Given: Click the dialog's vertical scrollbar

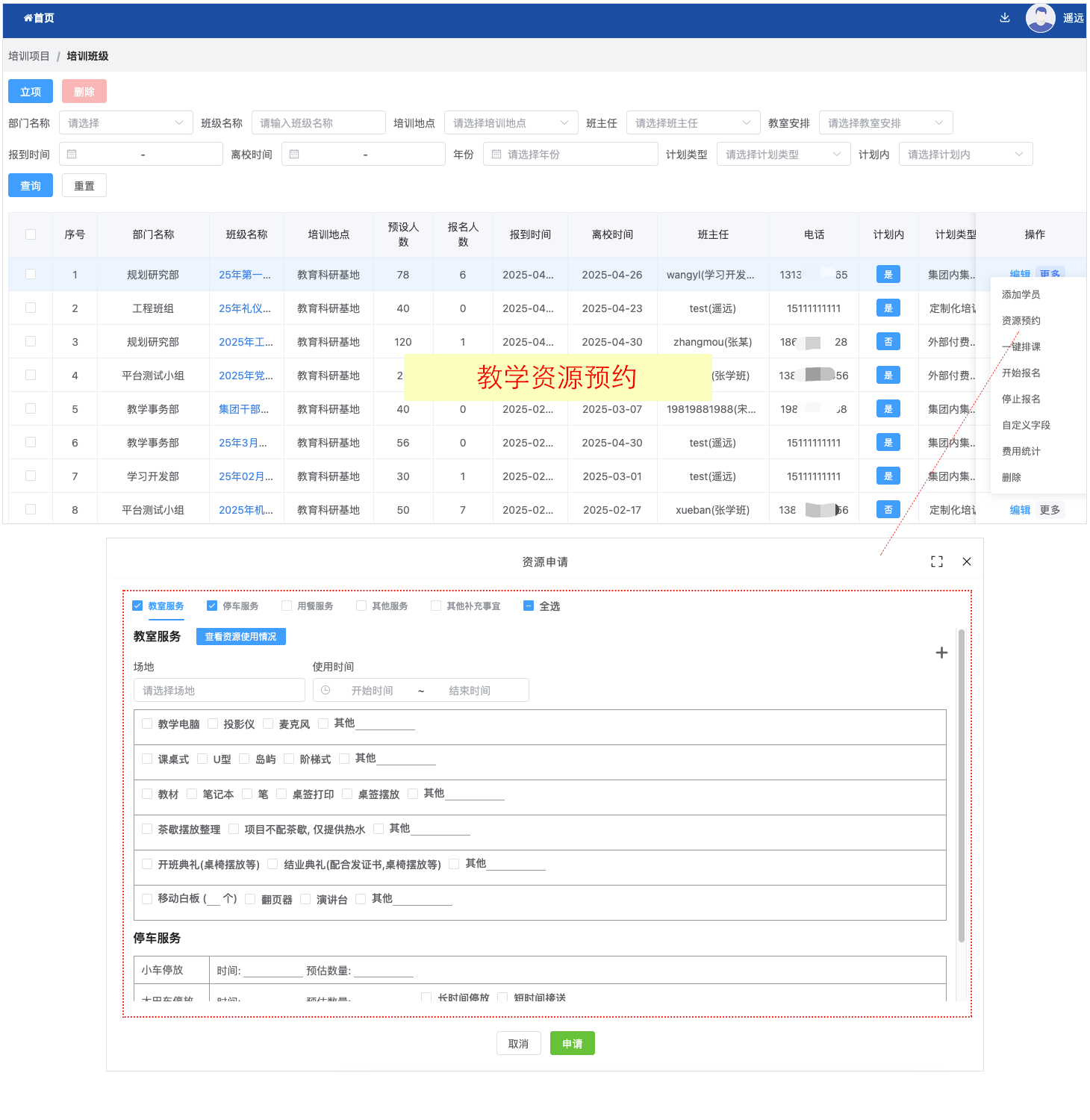Looking at the screenshot, I should tap(961, 784).
